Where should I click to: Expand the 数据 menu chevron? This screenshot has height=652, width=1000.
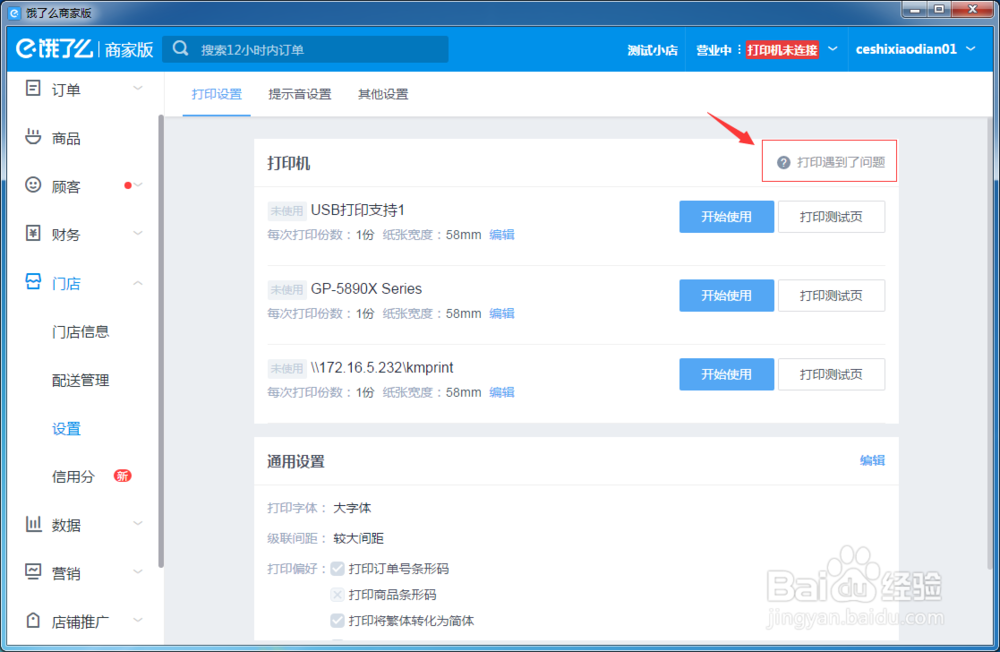pos(138,523)
